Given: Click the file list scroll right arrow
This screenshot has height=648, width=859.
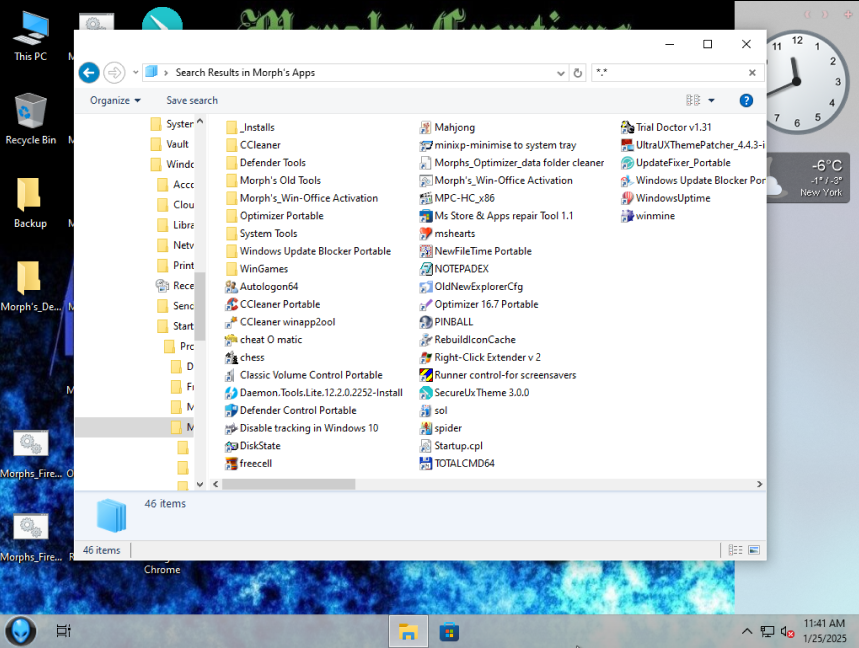Looking at the screenshot, I should click(759, 484).
